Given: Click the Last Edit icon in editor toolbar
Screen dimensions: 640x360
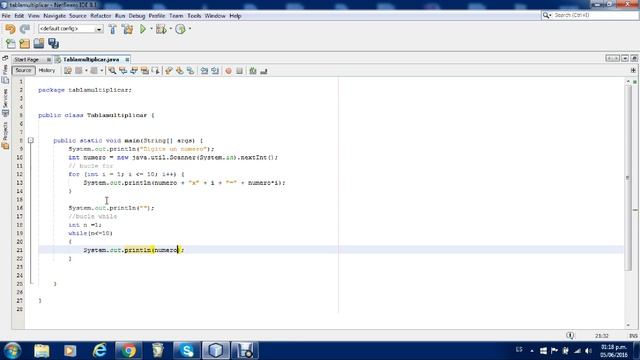Looking at the screenshot, I should (x=68, y=71).
